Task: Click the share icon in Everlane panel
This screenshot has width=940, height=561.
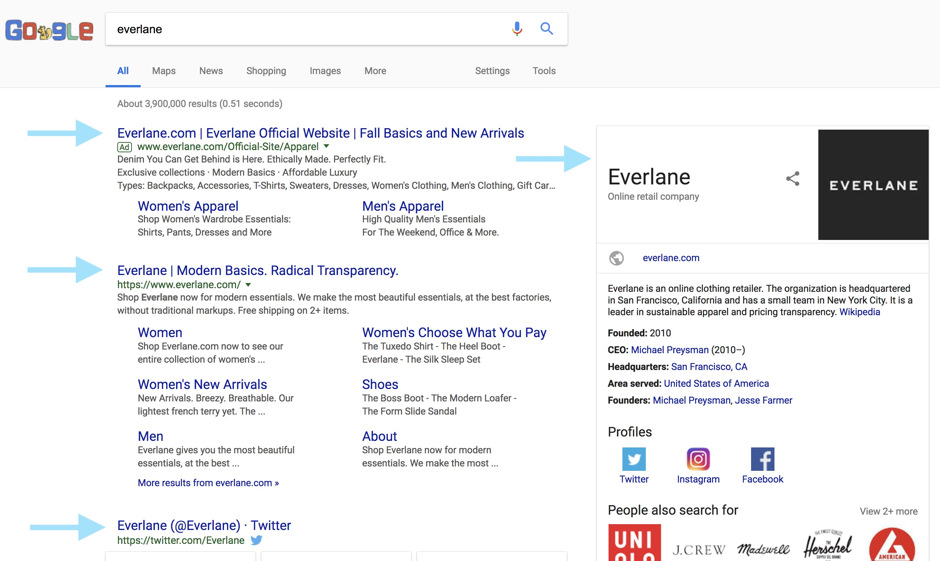Action: (792, 179)
